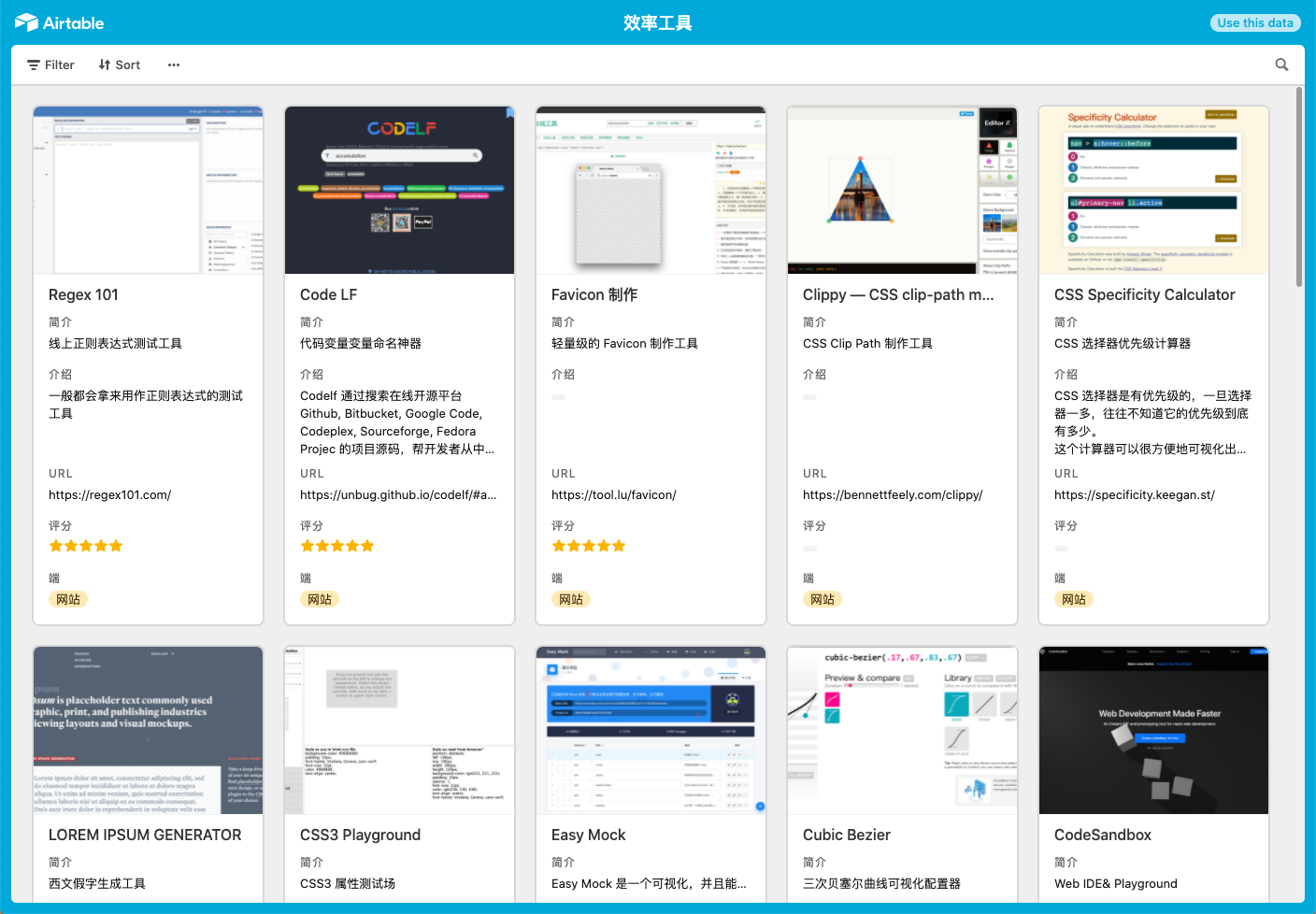
Task: Click the CSS 选择器优先级计算器 text
Action: pos(1123,343)
